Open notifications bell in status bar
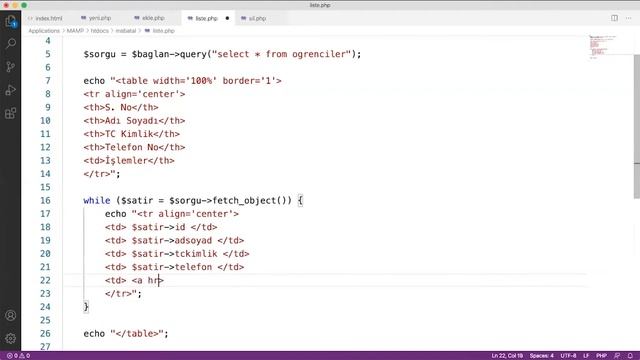Viewport: 640px width, 360px height. click(630, 356)
